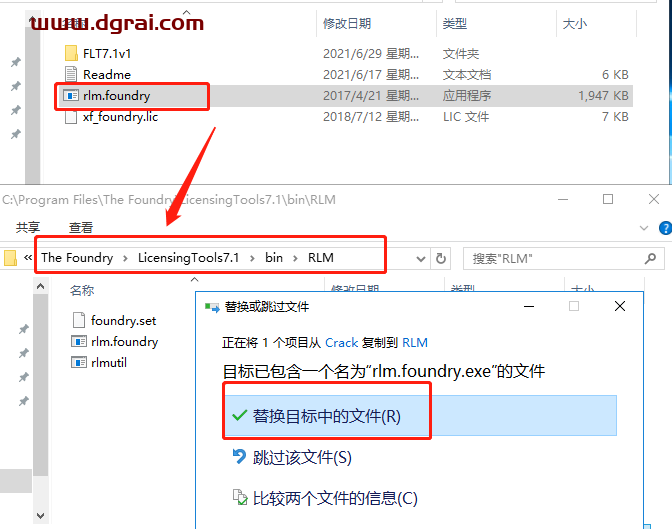
Task: Click the pin icon beside the xf_foundry.lic row
Action: [16, 134]
